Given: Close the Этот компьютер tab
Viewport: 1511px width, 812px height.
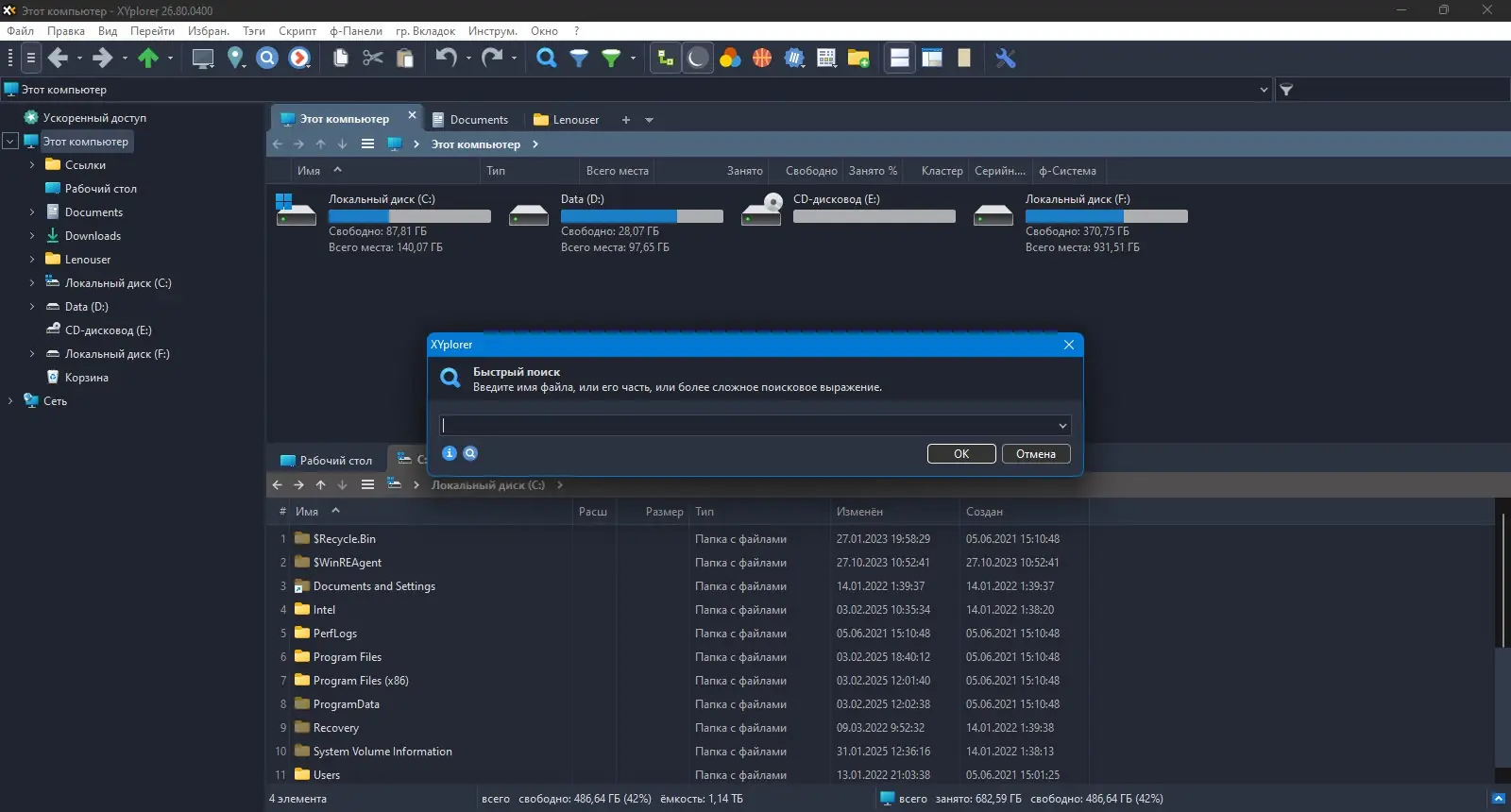Looking at the screenshot, I should tap(412, 115).
